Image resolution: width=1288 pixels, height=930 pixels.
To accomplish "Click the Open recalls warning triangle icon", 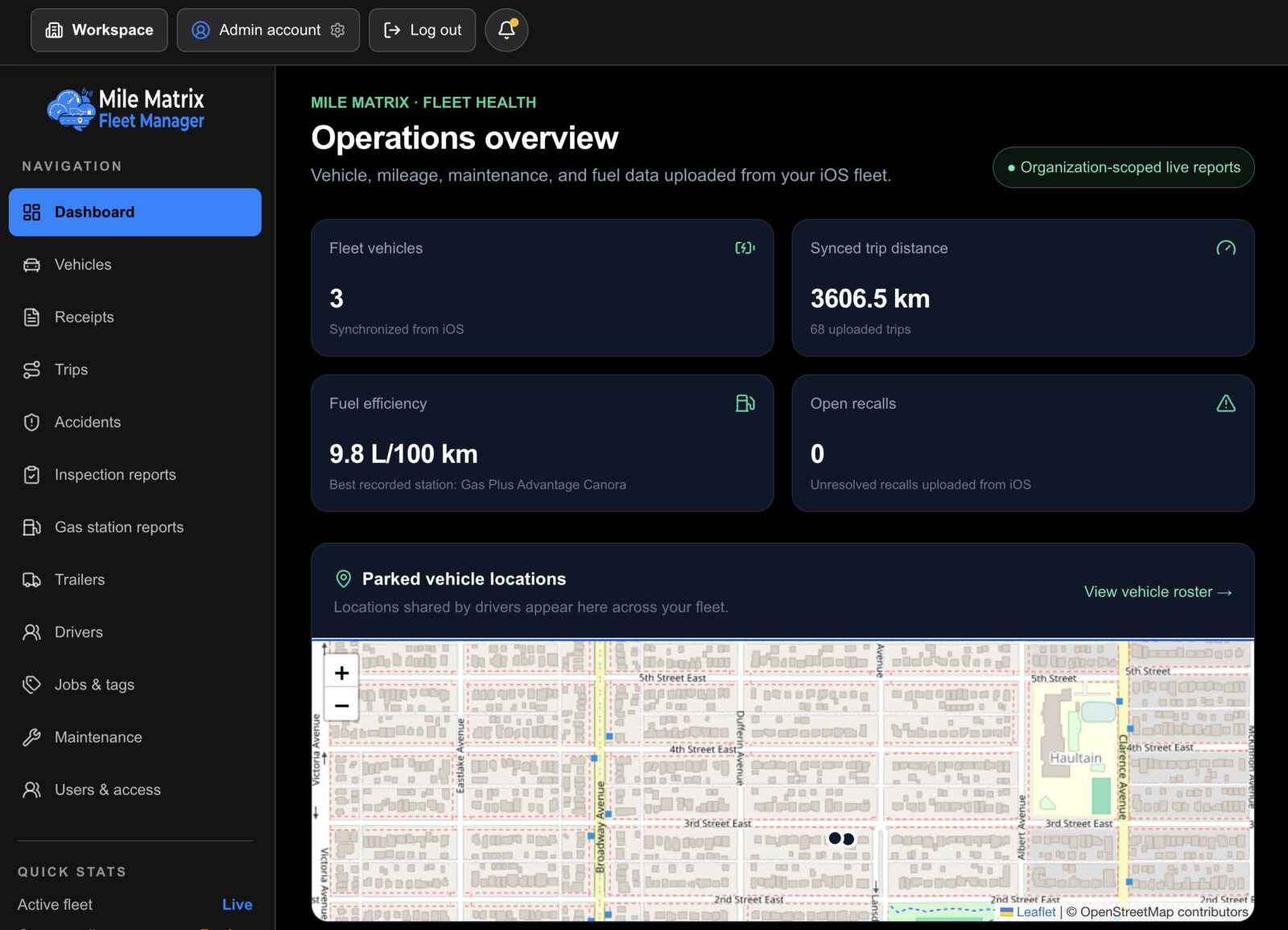I will pos(1225,403).
